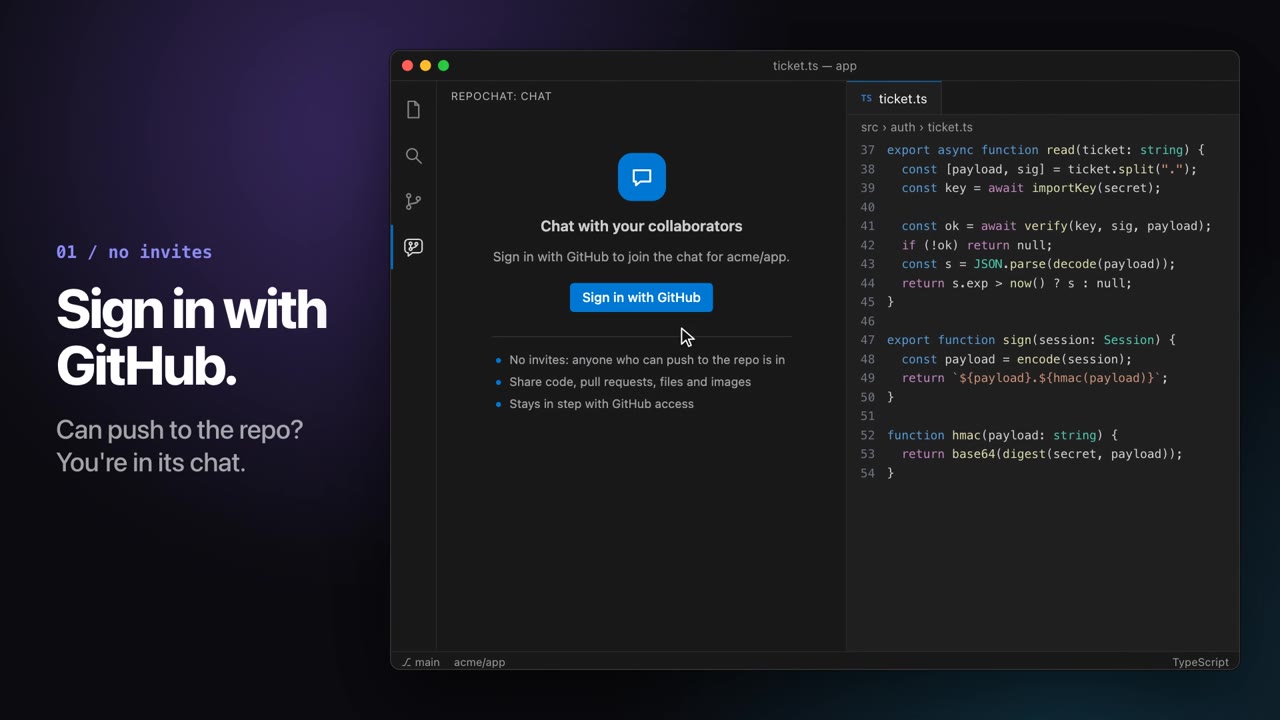Click the 'Share code, pull requests, files' bullet
This screenshot has width=1280, height=720.
click(x=630, y=382)
